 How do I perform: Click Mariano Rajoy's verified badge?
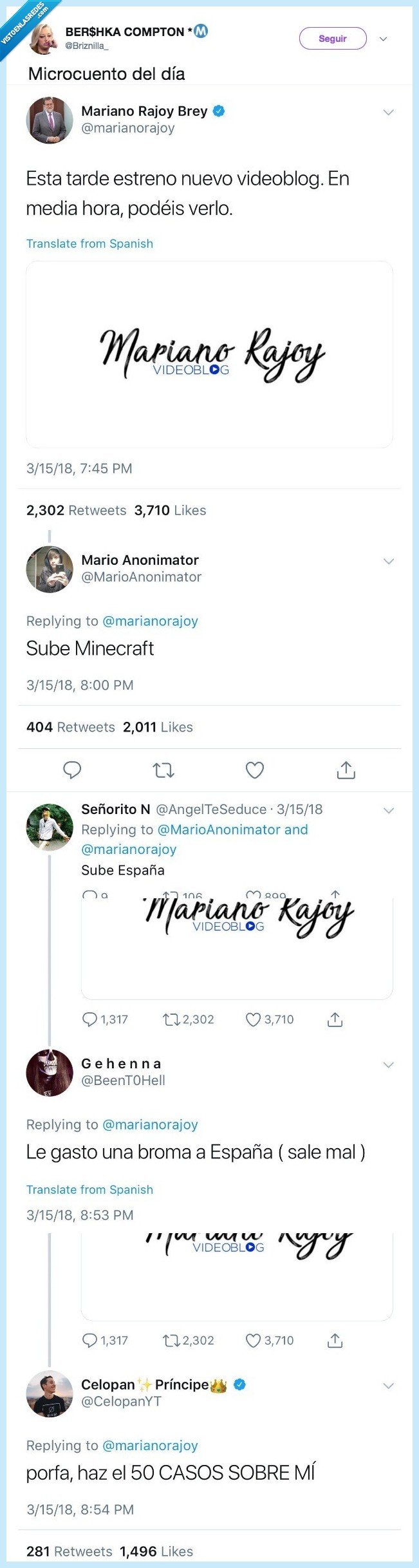click(x=219, y=111)
